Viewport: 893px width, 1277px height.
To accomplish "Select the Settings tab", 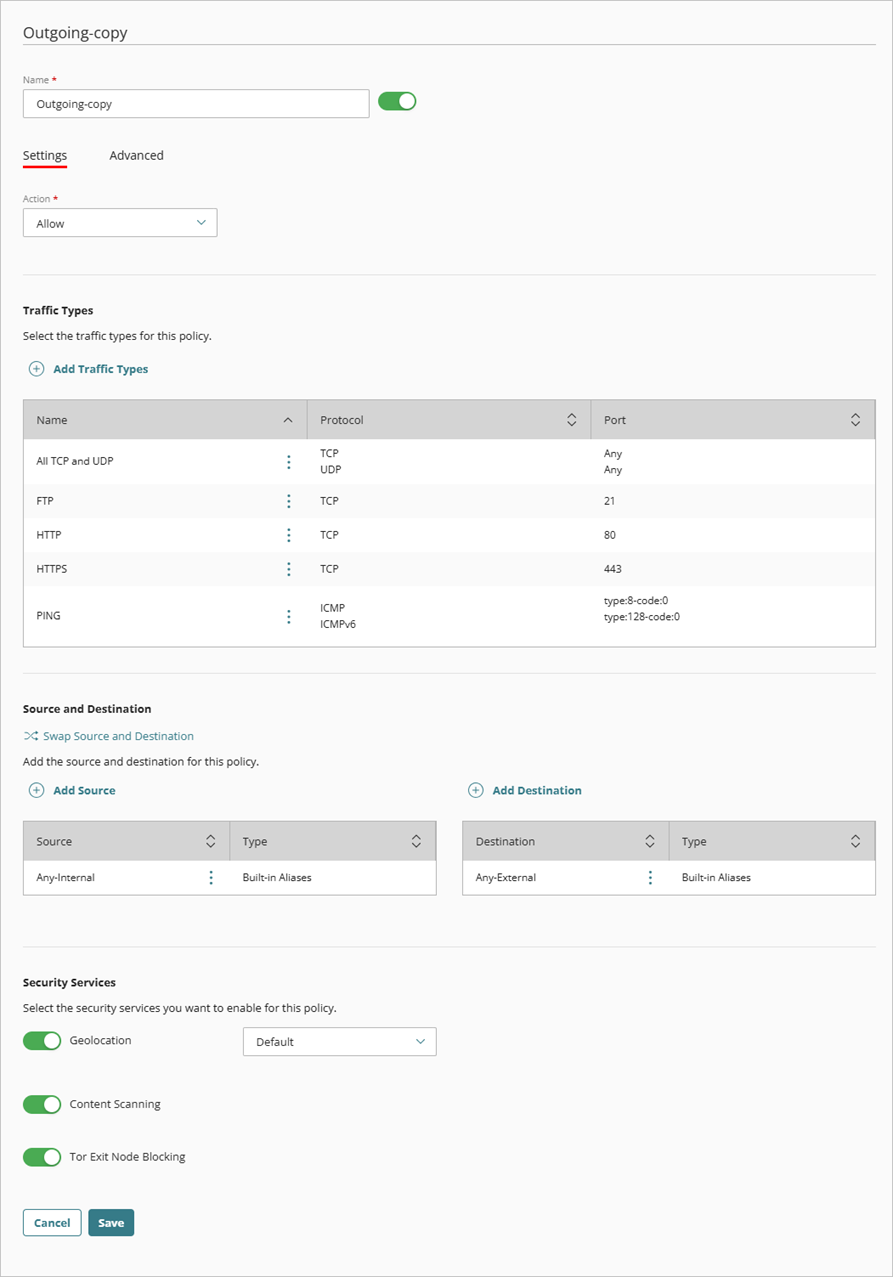I will point(44,155).
